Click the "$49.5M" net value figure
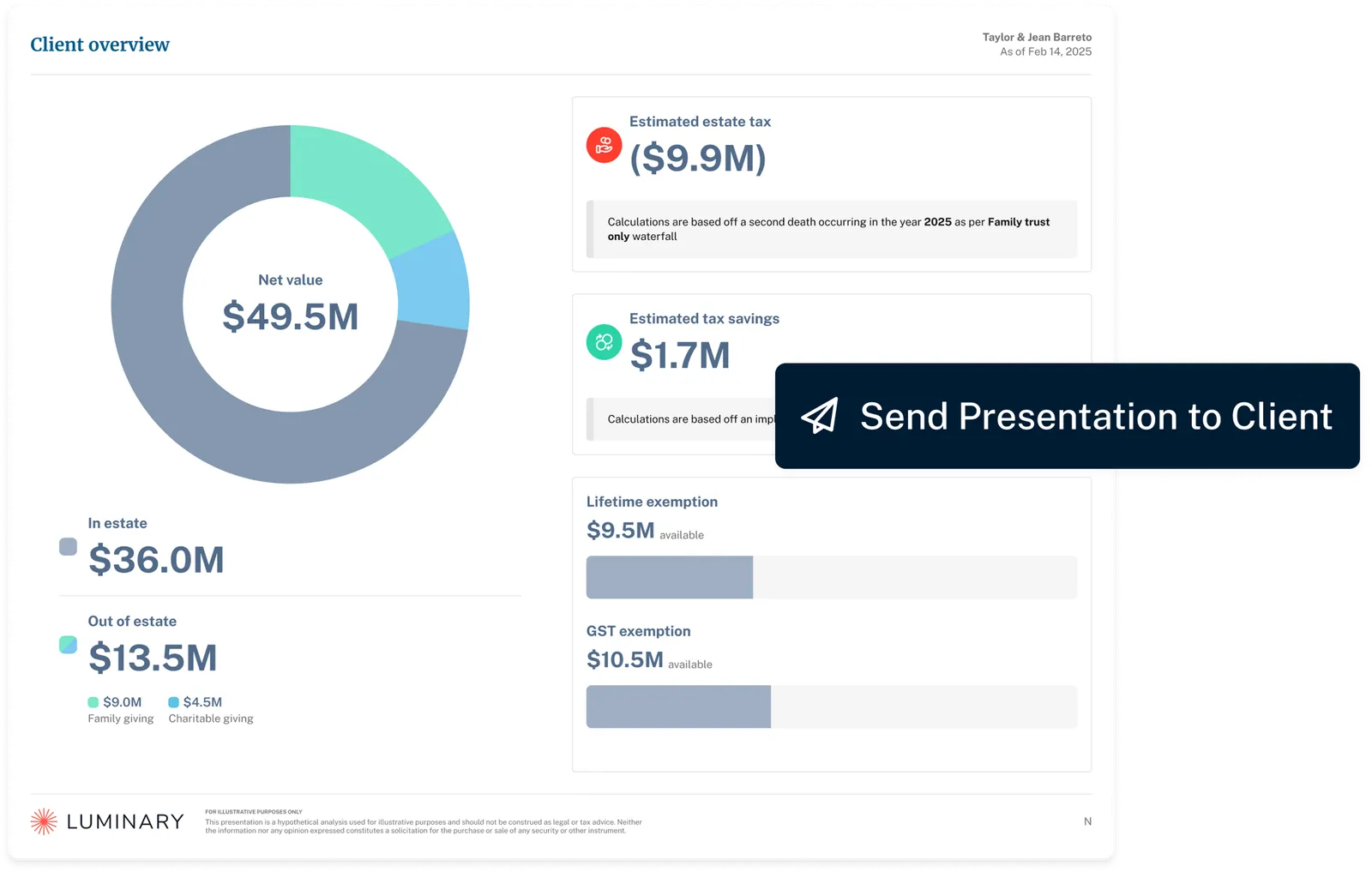 (x=291, y=316)
